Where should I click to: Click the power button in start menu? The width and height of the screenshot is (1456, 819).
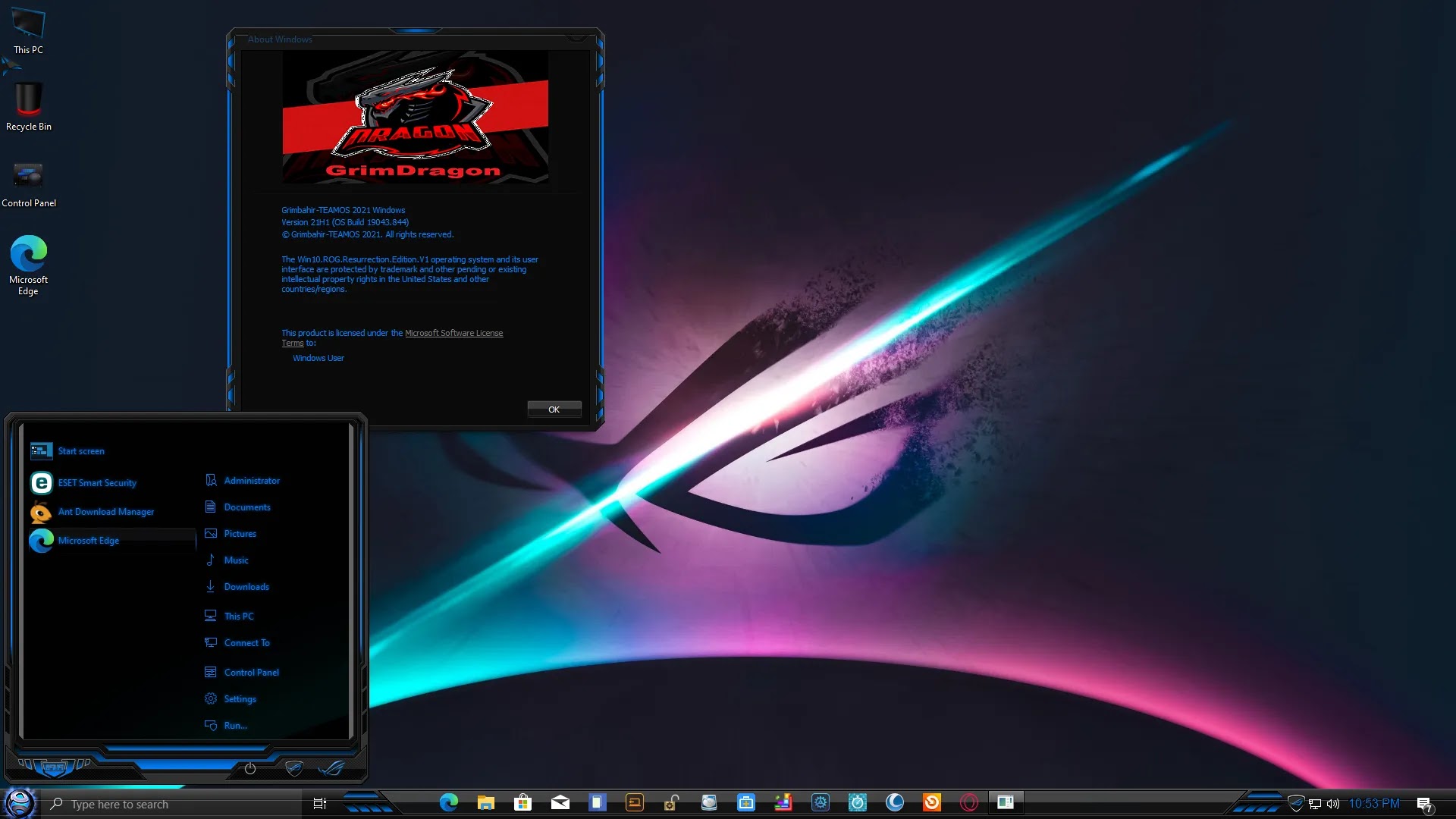tap(250, 768)
